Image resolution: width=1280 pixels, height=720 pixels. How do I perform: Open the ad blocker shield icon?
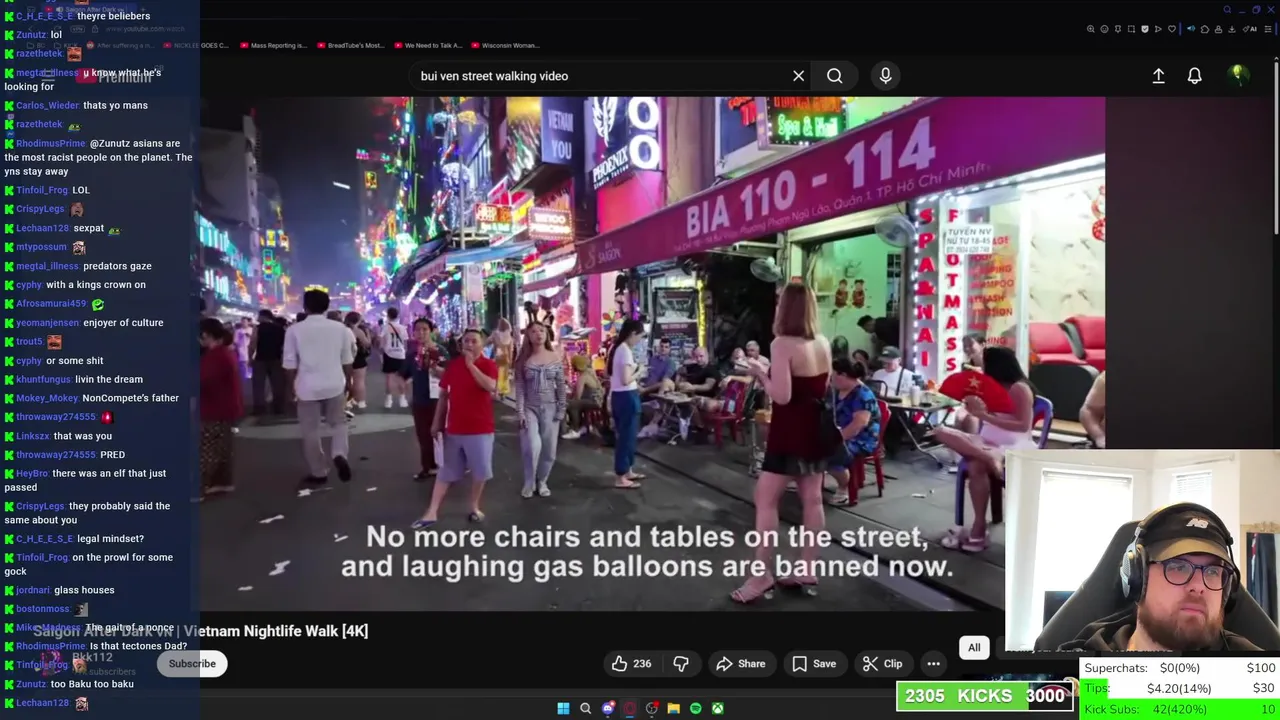1145,29
